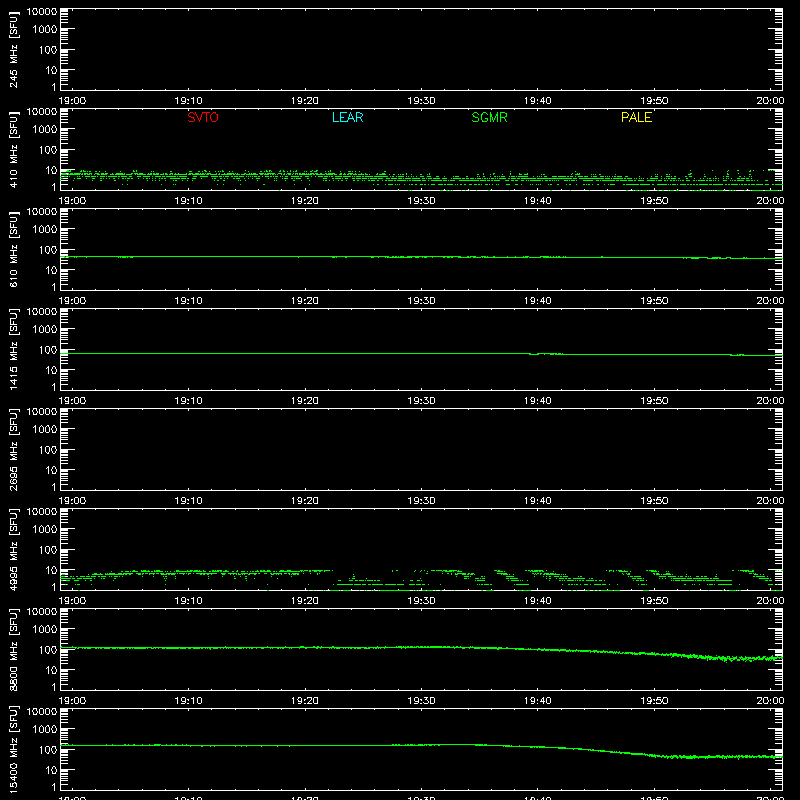Screen dimensions: 800x800
Task: Select the 8800 MHz [SFU] axis title
Action: (x=13, y=650)
